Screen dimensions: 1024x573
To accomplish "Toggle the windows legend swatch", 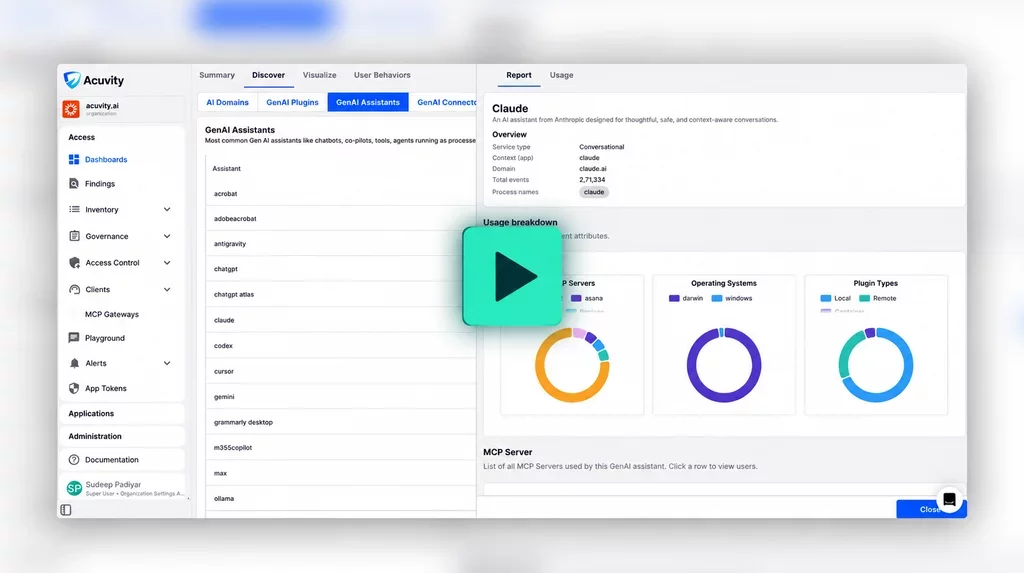I will [716, 298].
